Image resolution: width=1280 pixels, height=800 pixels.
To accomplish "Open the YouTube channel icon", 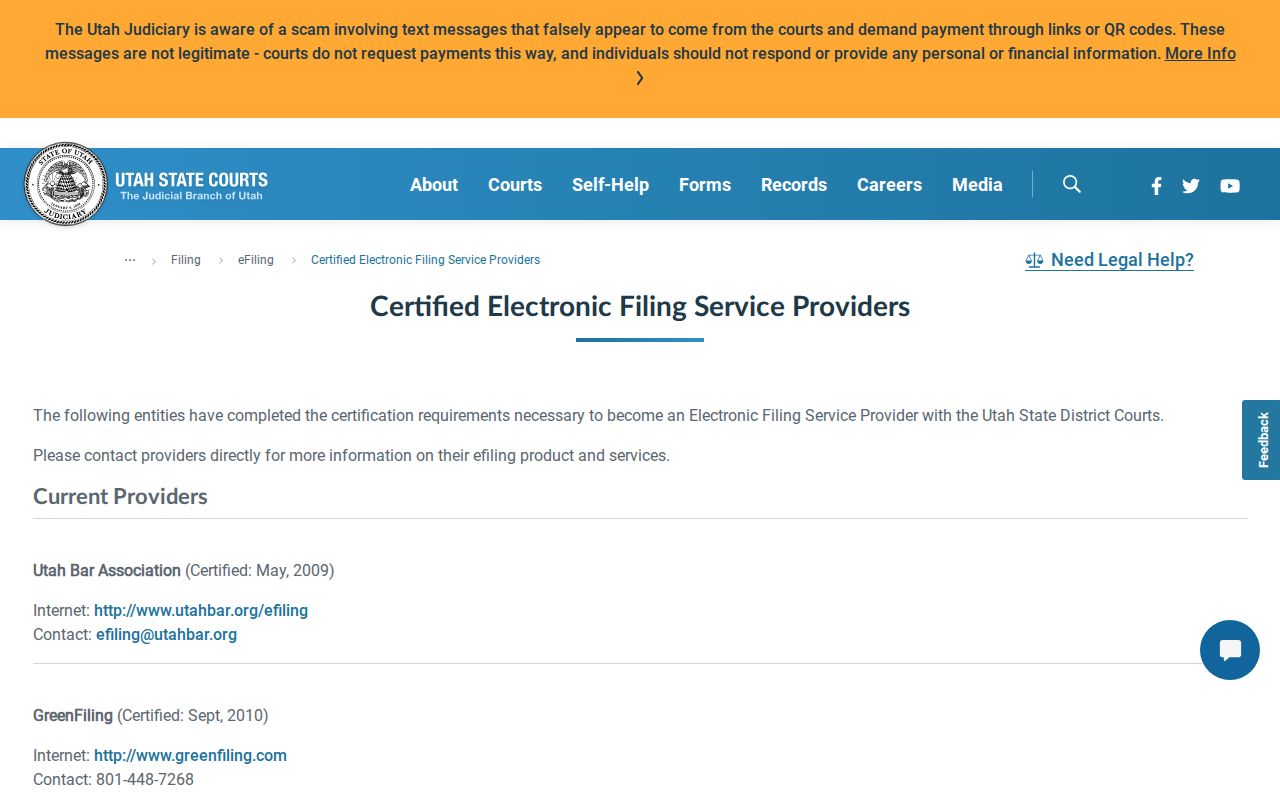I will [1230, 185].
